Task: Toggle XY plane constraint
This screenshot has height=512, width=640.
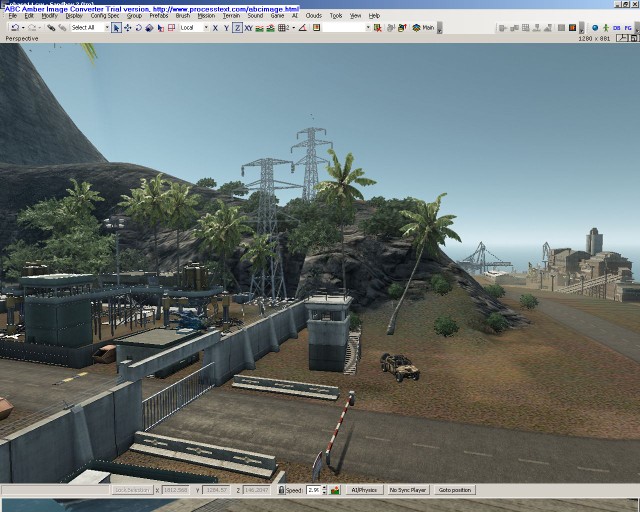Action: click(x=248, y=28)
